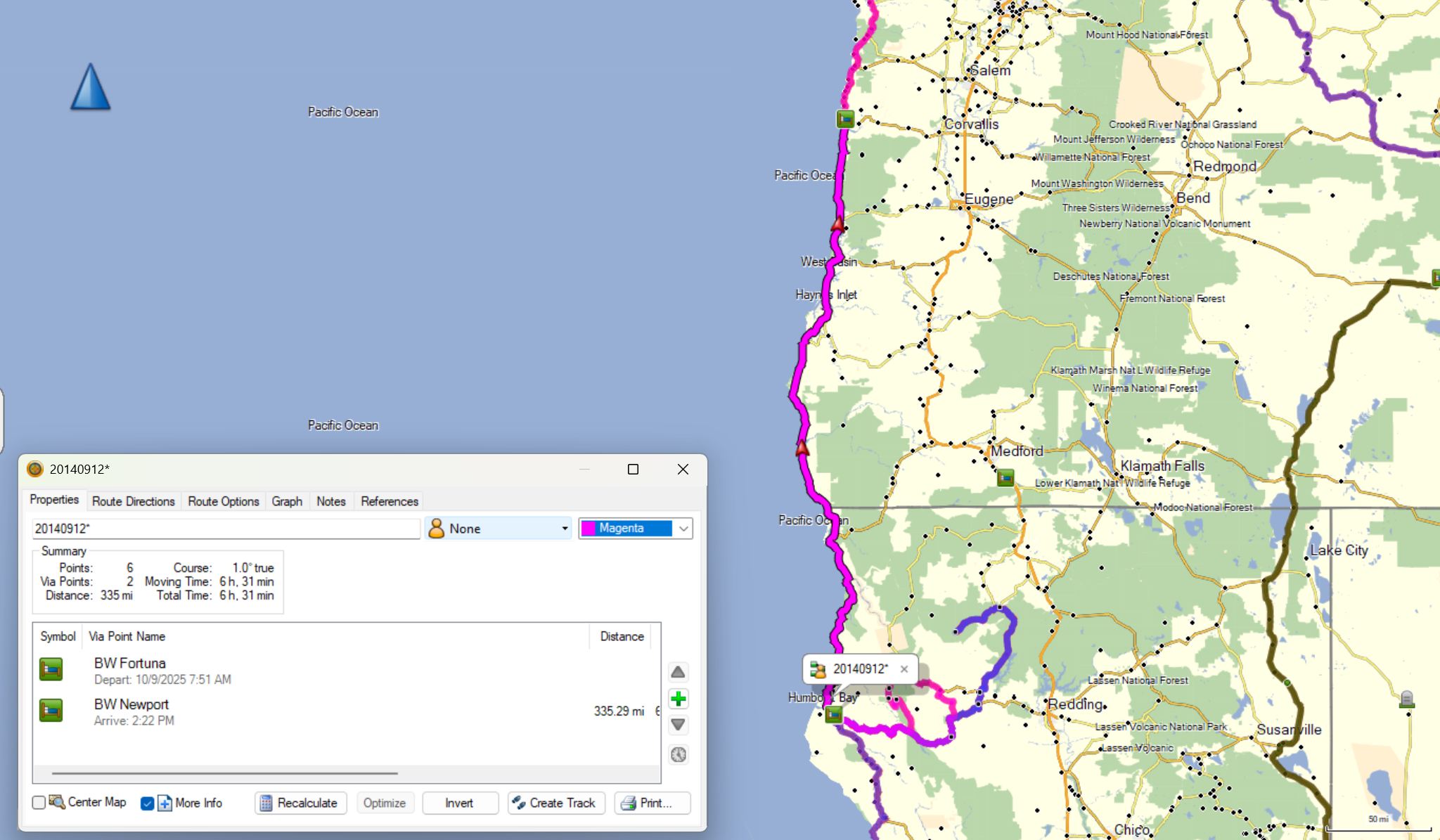
Task: Uncheck the More Info checkbox
Action: (x=147, y=803)
